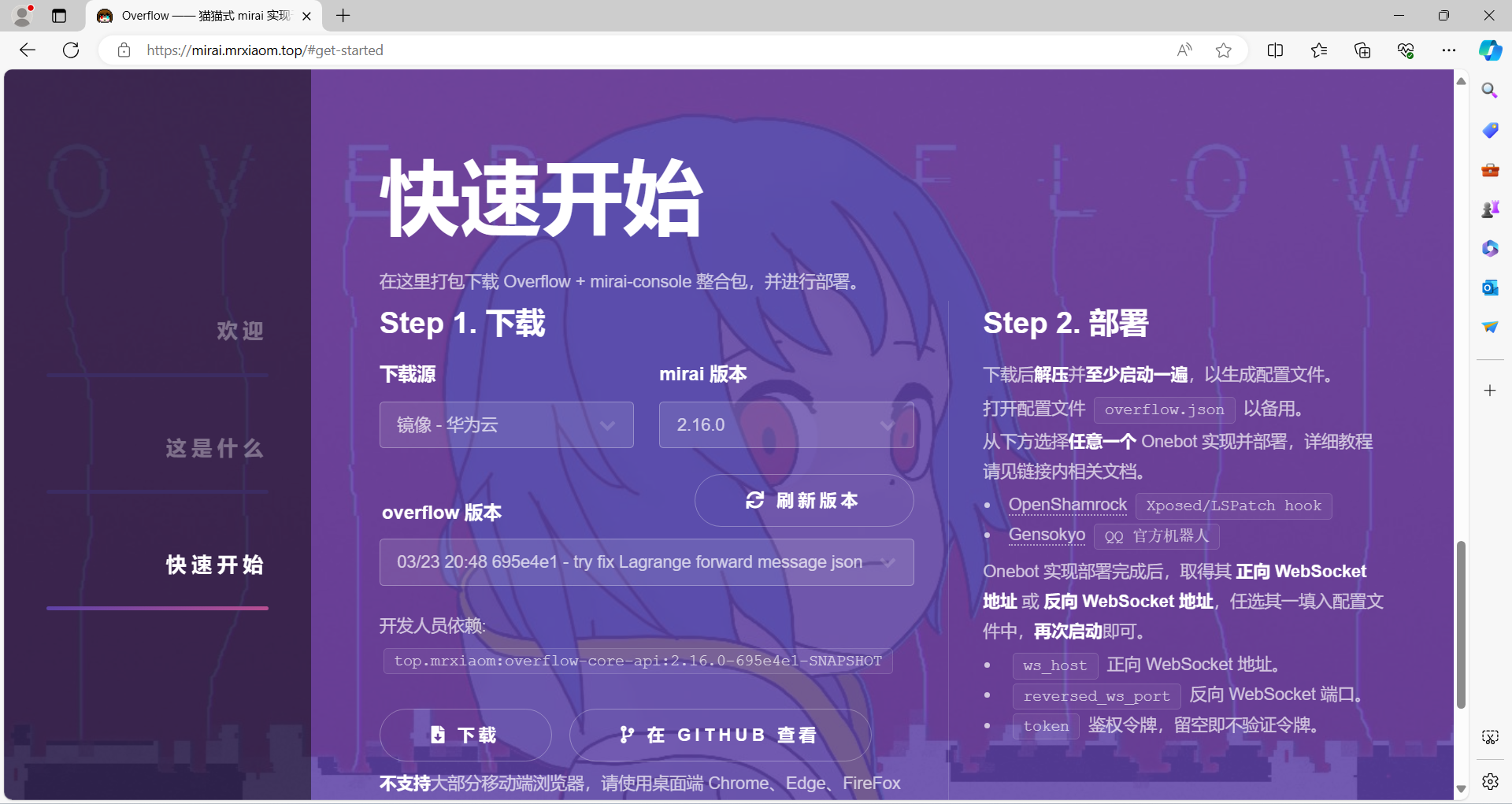Viewport: 1512px width, 804px height.
Task: Select the search icon in Edge sidebar
Action: [1490, 91]
